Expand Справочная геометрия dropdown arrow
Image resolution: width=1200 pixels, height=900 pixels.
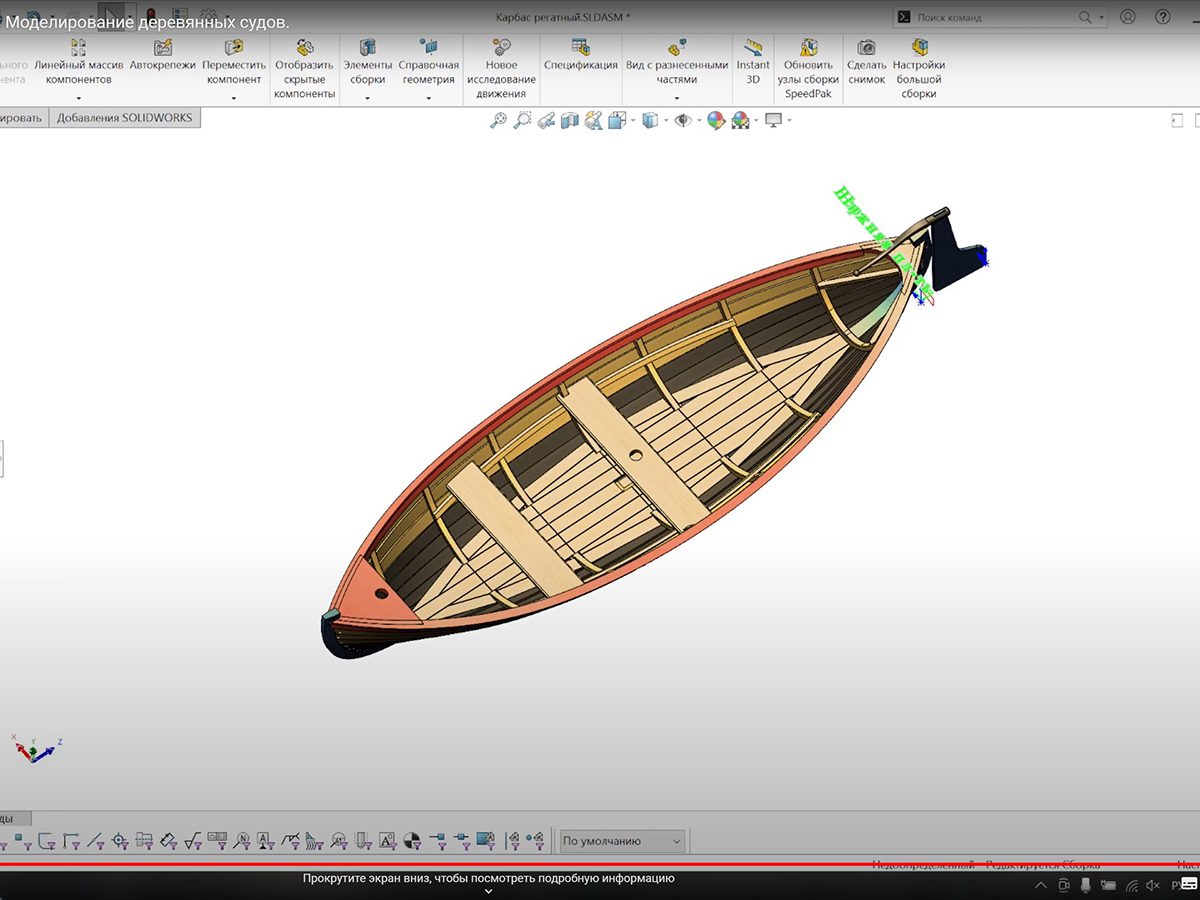[x=428, y=98]
